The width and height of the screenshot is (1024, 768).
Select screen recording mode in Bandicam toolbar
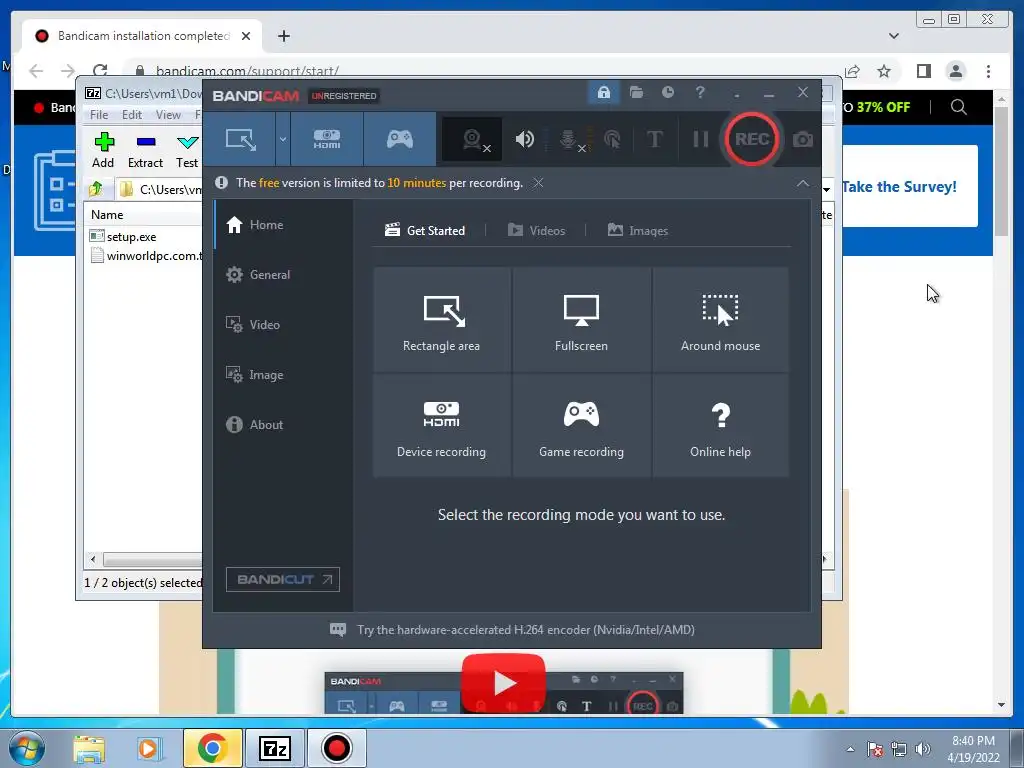[240, 139]
